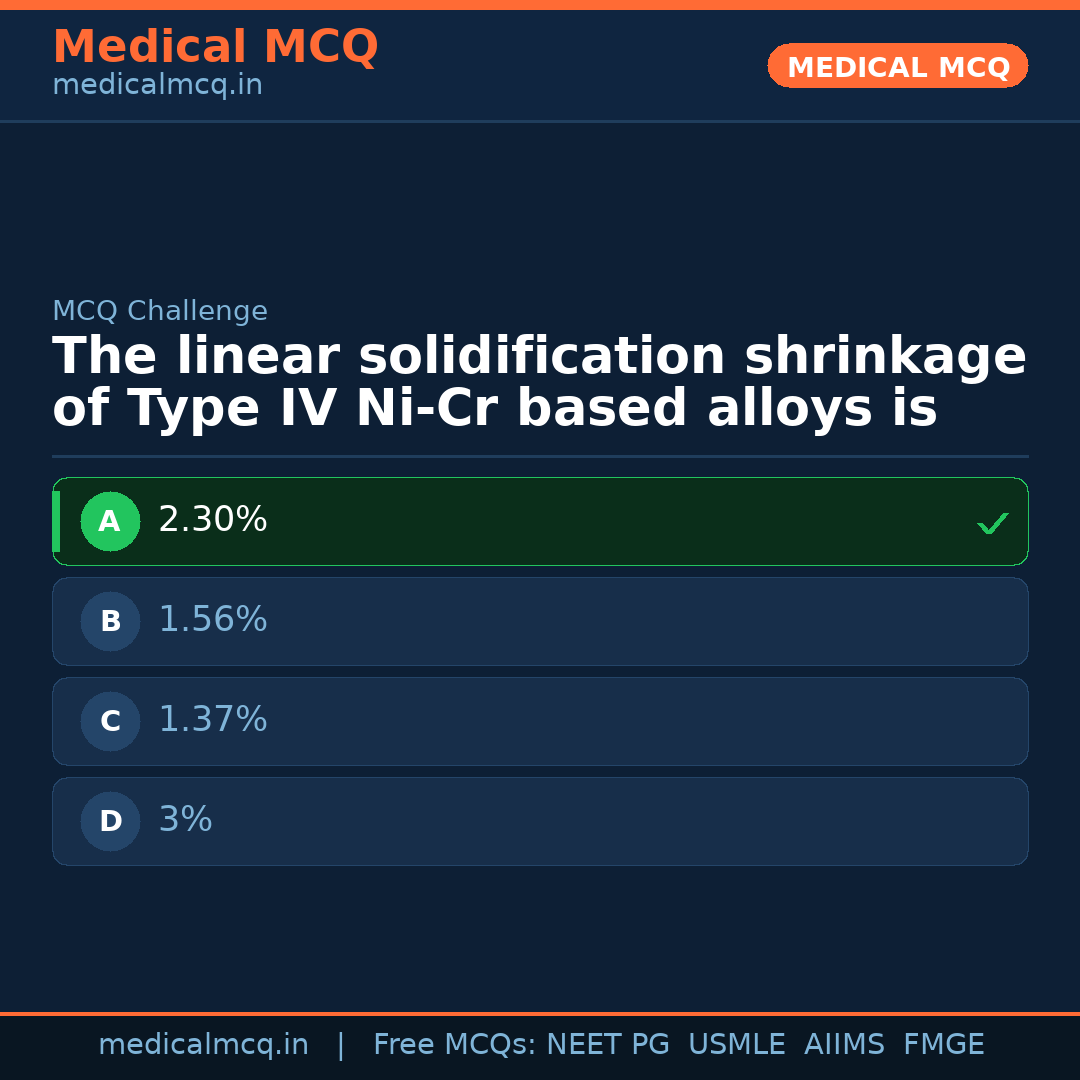Click FMGE in the footer
The width and height of the screenshot is (1080, 1080).
point(943,1045)
